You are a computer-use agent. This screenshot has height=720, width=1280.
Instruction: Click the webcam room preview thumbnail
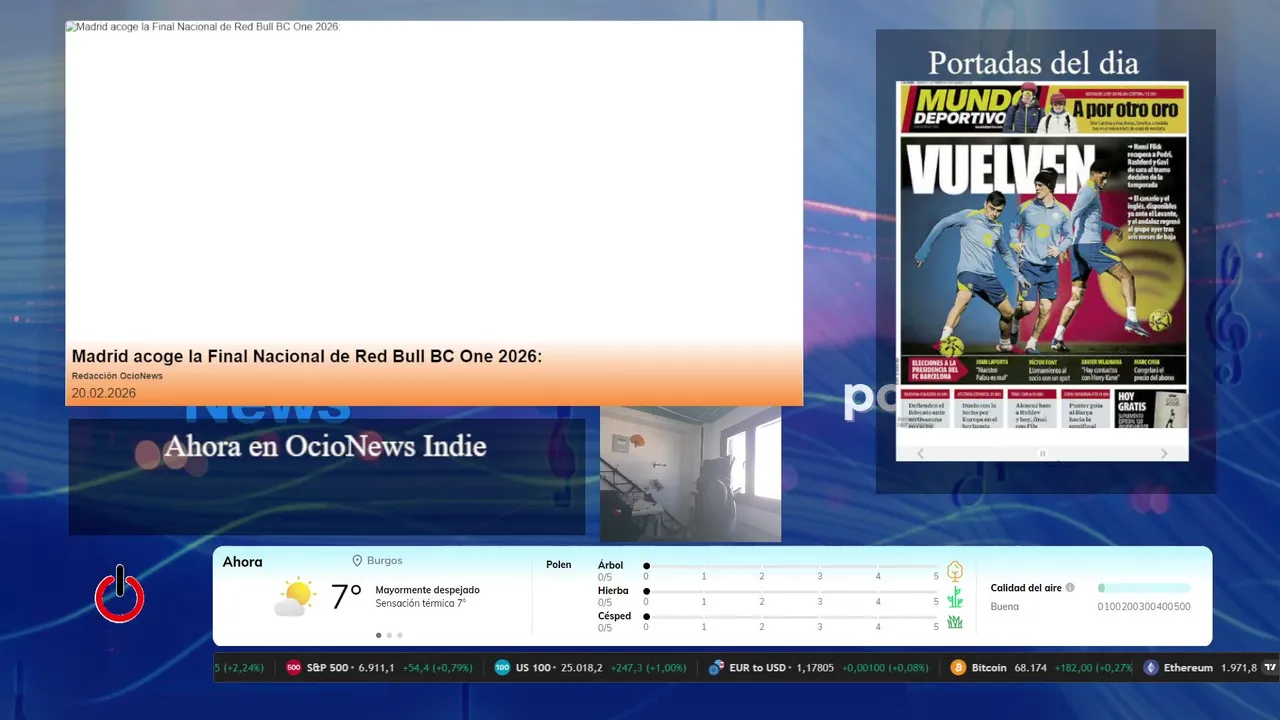tap(690, 474)
